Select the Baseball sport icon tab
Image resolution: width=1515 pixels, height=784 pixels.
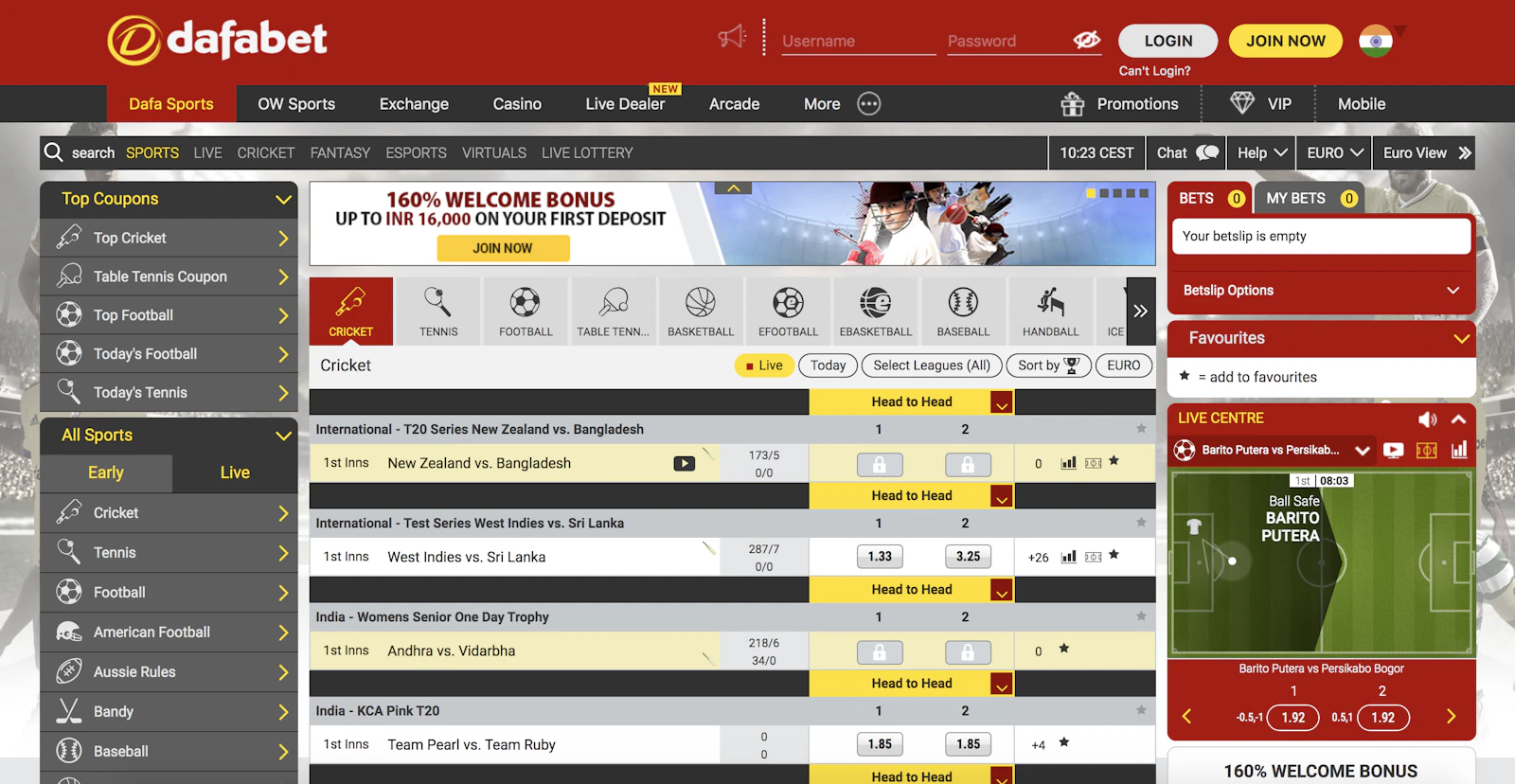click(963, 311)
